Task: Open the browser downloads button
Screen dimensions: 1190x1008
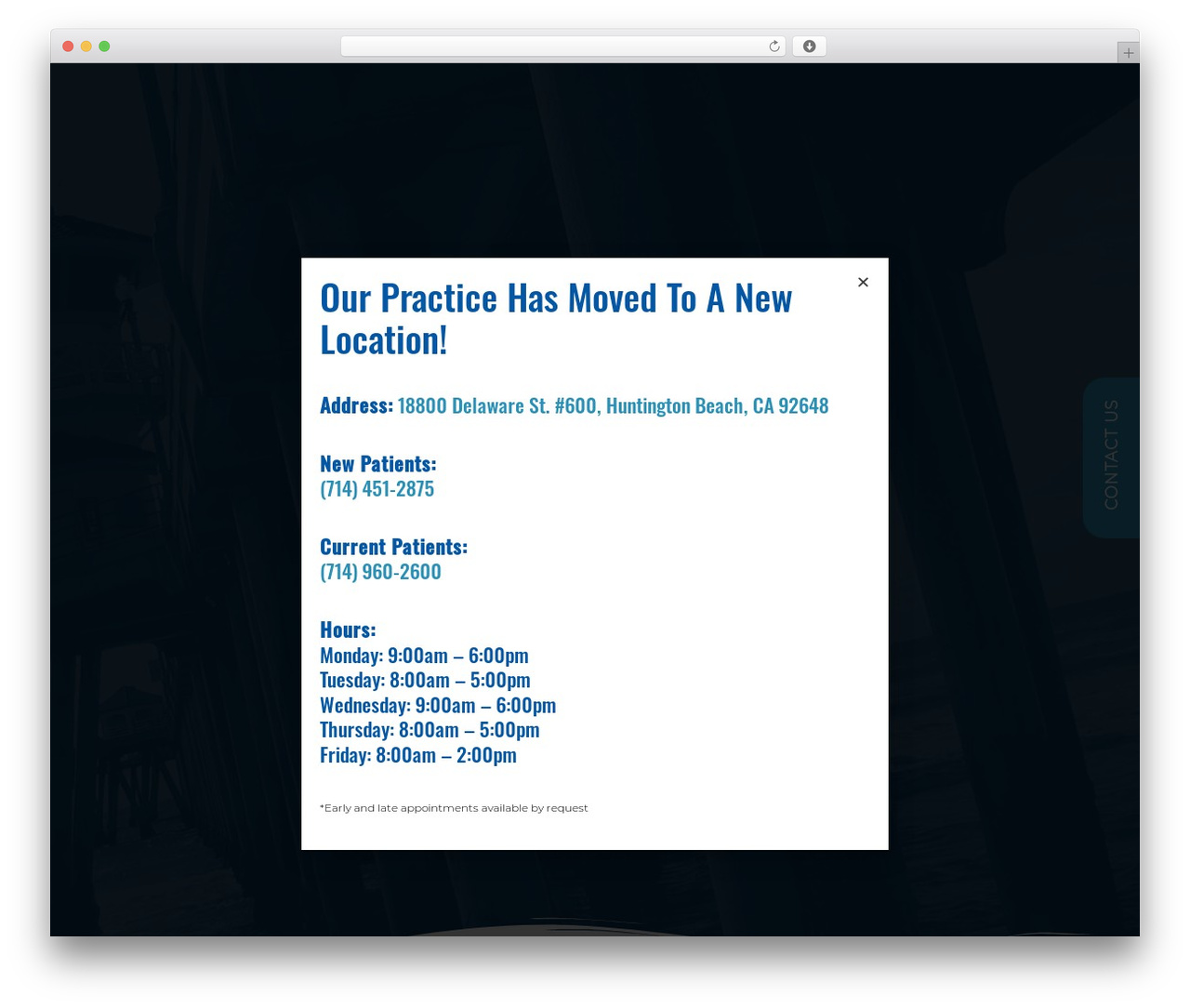Action: [x=809, y=46]
